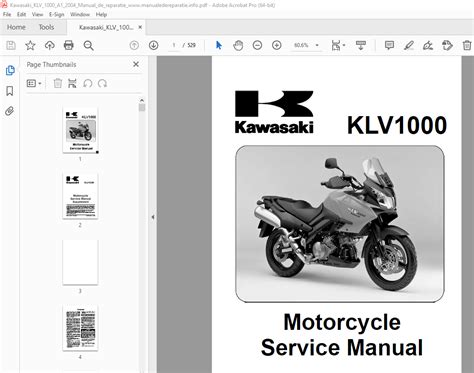
Task: Select the Highlight pen tool
Action: click(409, 45)
